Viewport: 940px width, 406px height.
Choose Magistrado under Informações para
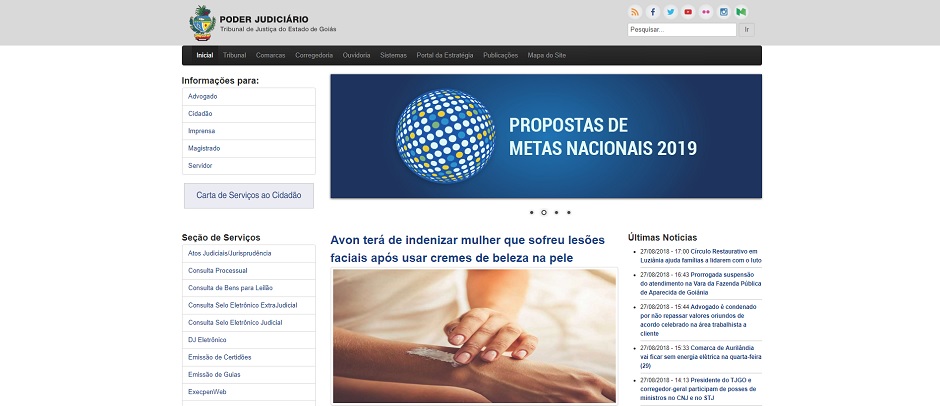pos(249,149)
